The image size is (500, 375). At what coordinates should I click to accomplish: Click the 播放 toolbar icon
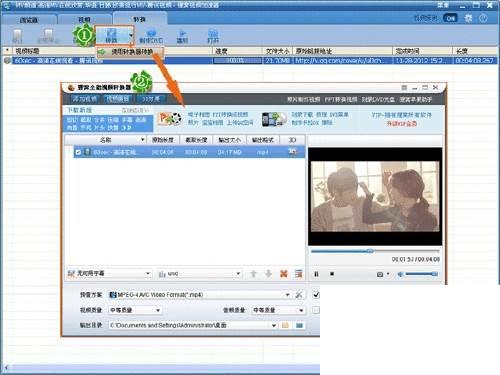pyautogui.click(x=182, y=36)
